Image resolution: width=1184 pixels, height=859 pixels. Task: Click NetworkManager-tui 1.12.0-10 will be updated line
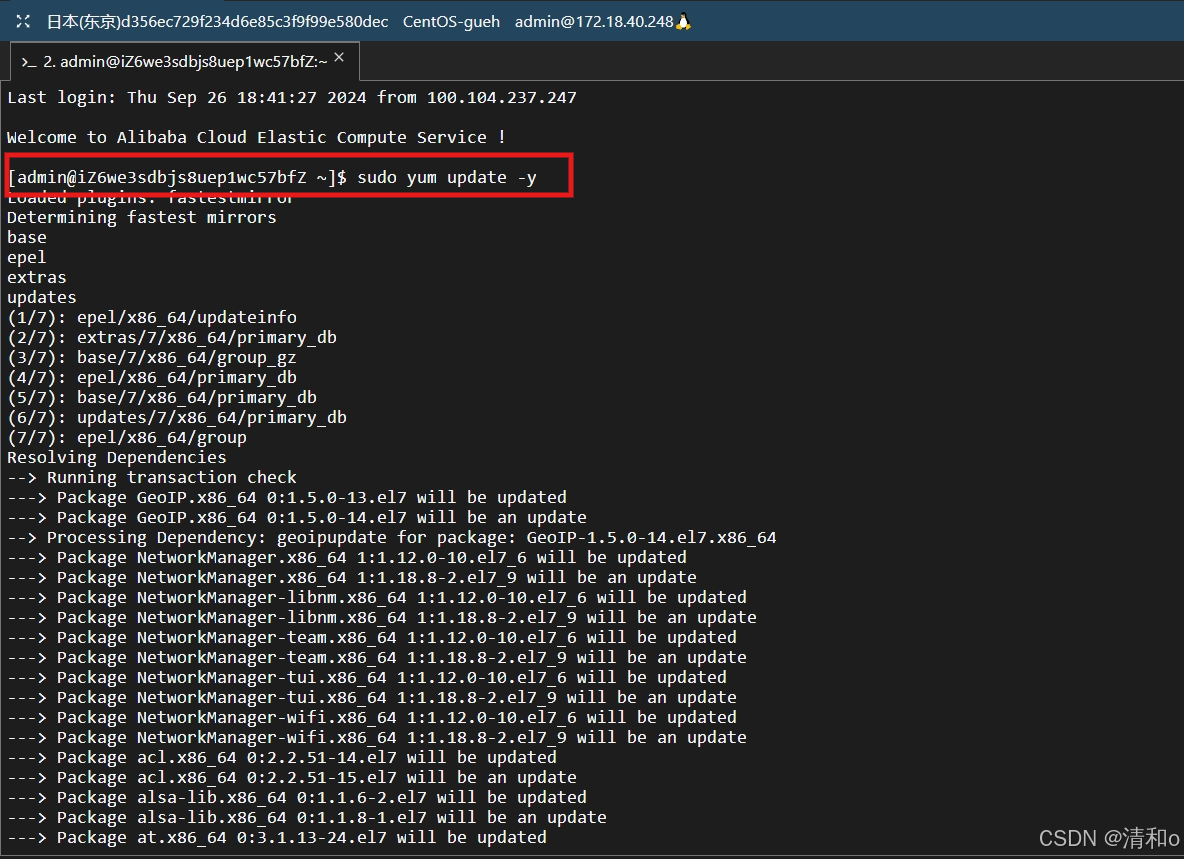tap(367, 677)
